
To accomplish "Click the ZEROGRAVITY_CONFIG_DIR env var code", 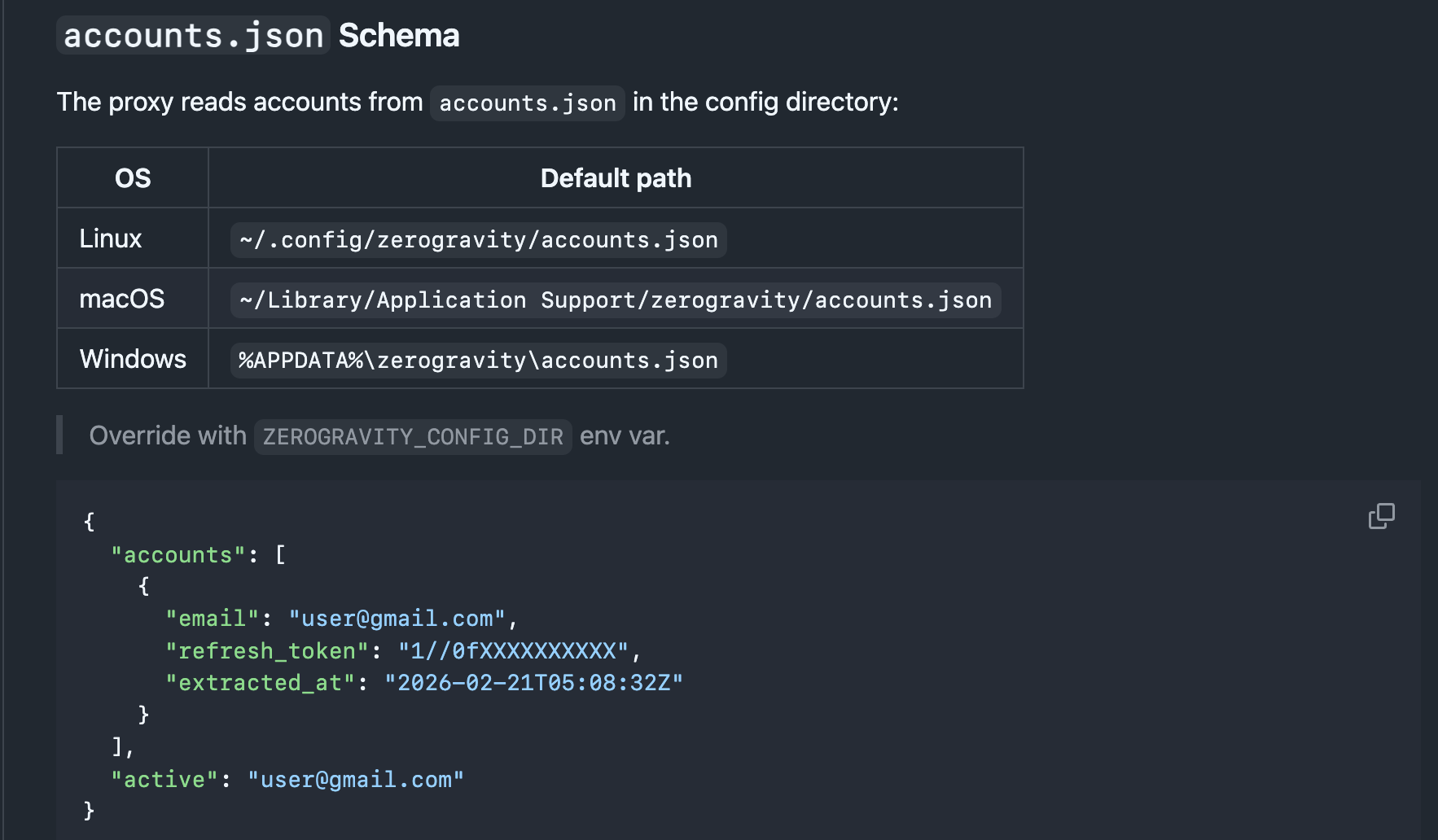I will tap(413, 437).
